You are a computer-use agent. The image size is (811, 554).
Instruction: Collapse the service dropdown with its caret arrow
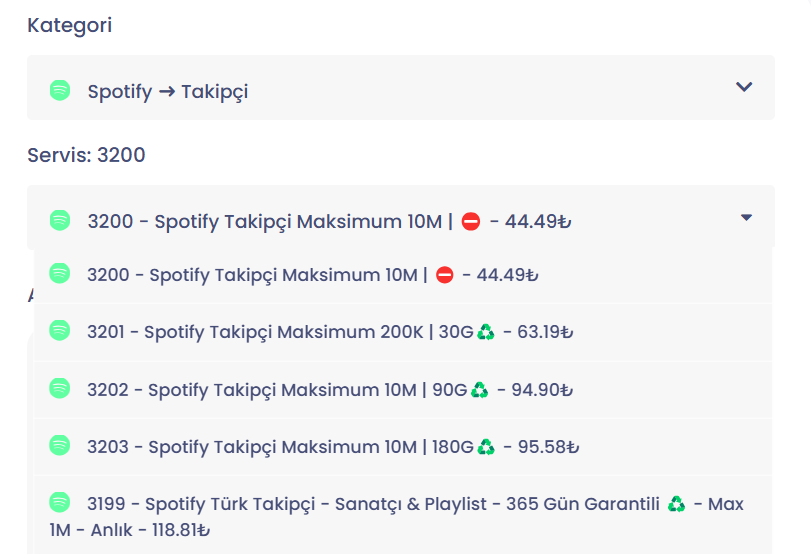pyautogui.click(x=746, y=217)
